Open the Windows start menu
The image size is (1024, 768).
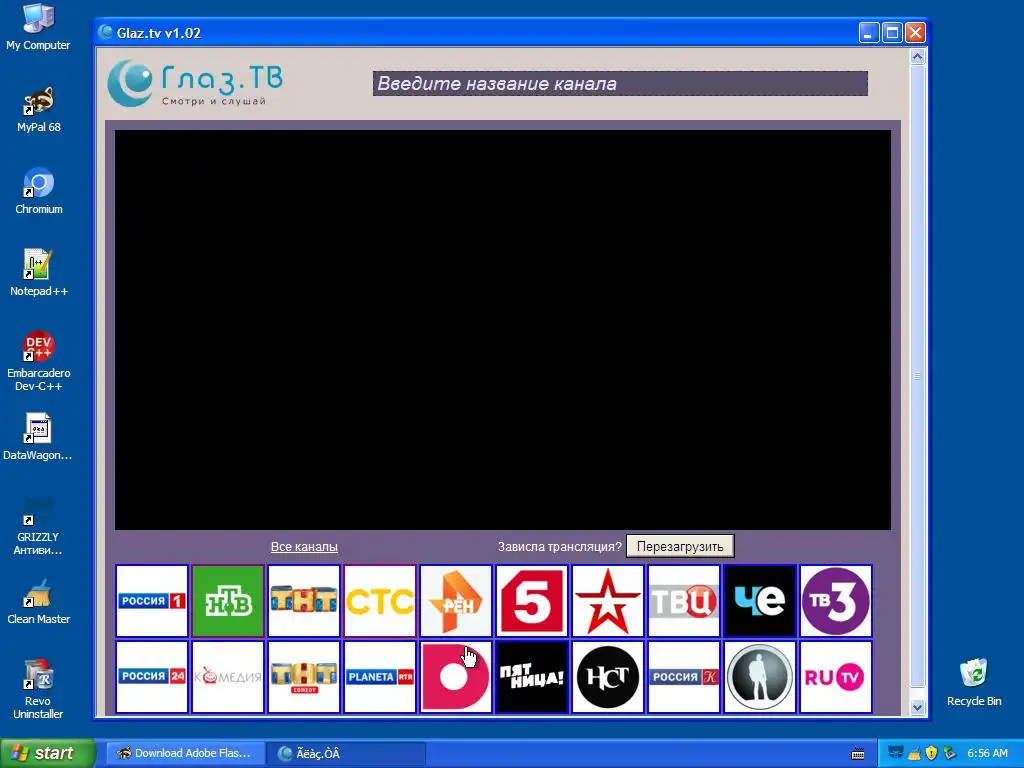point(47,753)
